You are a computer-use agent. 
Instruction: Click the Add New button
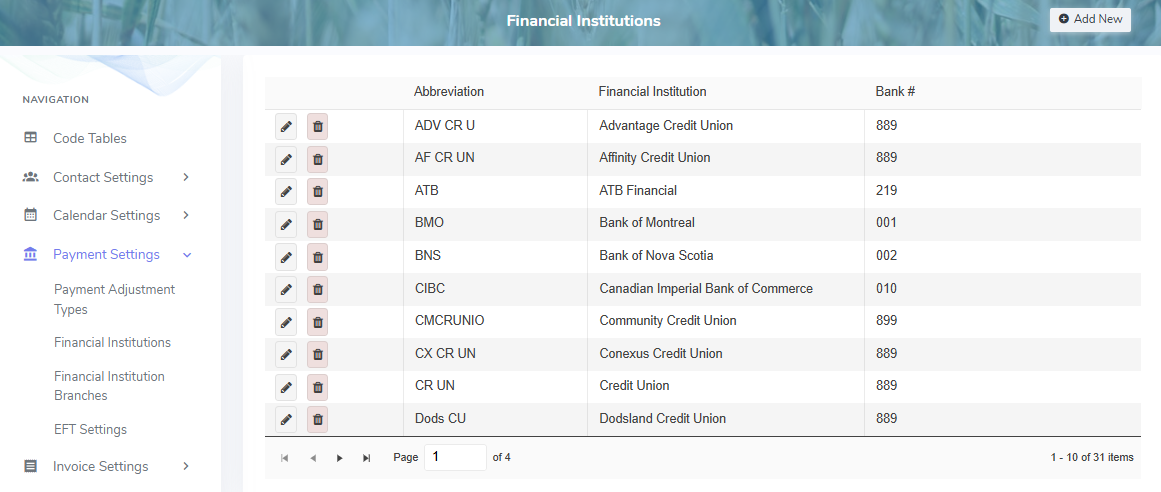[x=1090, y=19]
